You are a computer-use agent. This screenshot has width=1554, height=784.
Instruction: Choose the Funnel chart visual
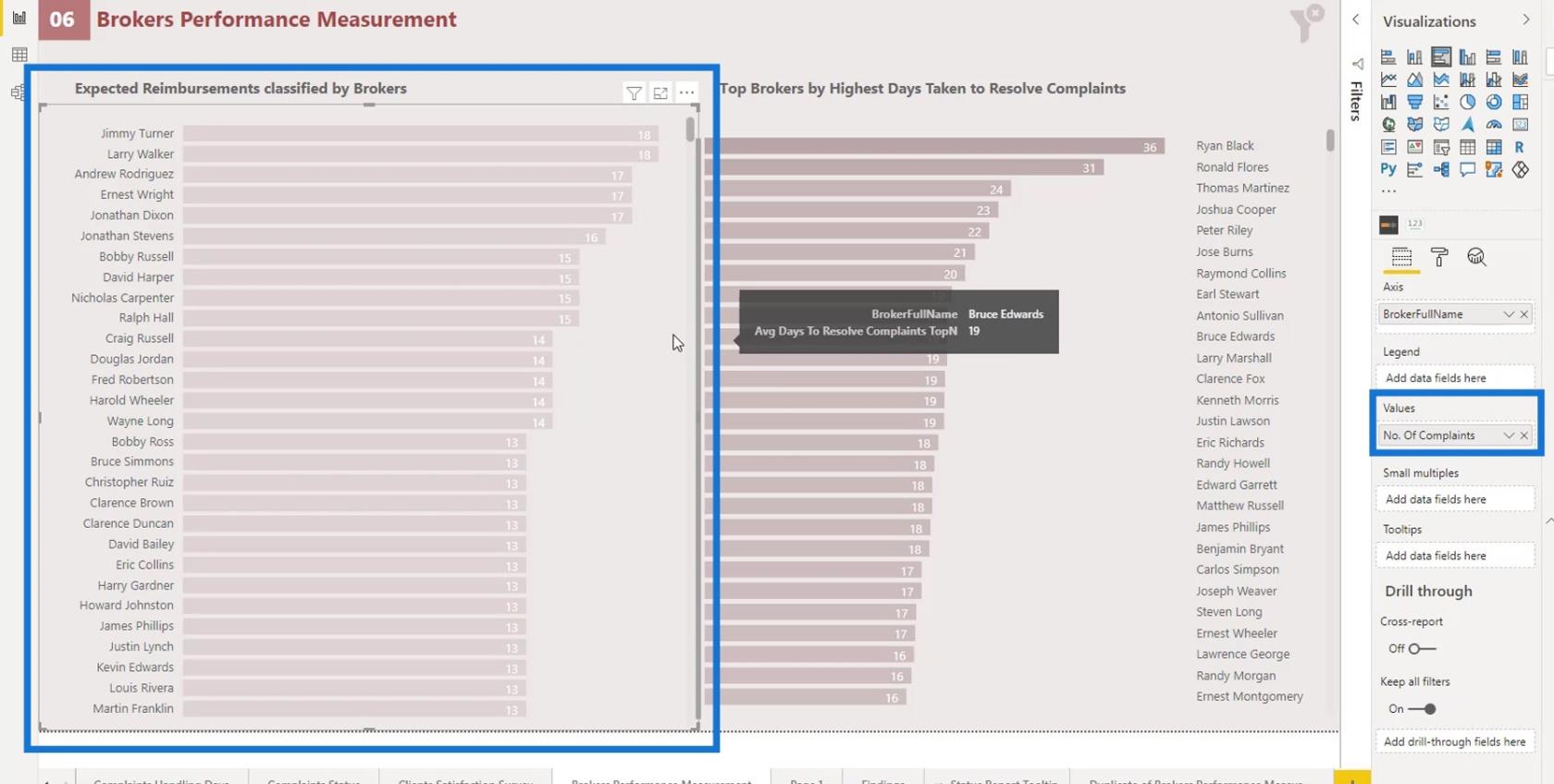[1414, 102]
